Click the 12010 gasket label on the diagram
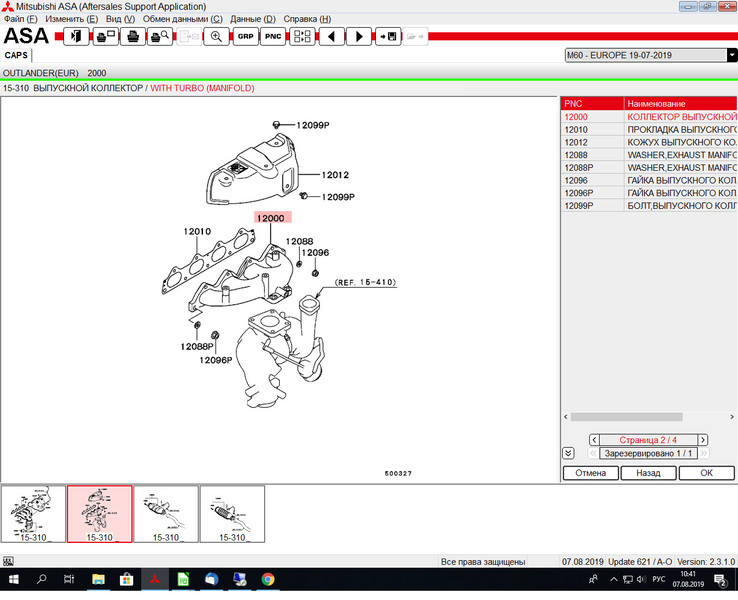Image resolution: width=738 pixels, height=600 pixels. [197, 231]
